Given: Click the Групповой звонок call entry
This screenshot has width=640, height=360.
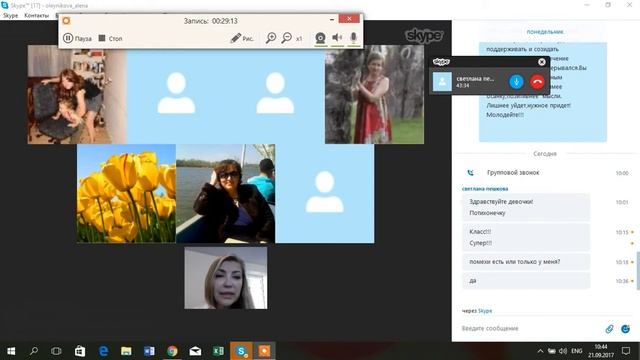Looking at the screenshot, I should (513, 173).
